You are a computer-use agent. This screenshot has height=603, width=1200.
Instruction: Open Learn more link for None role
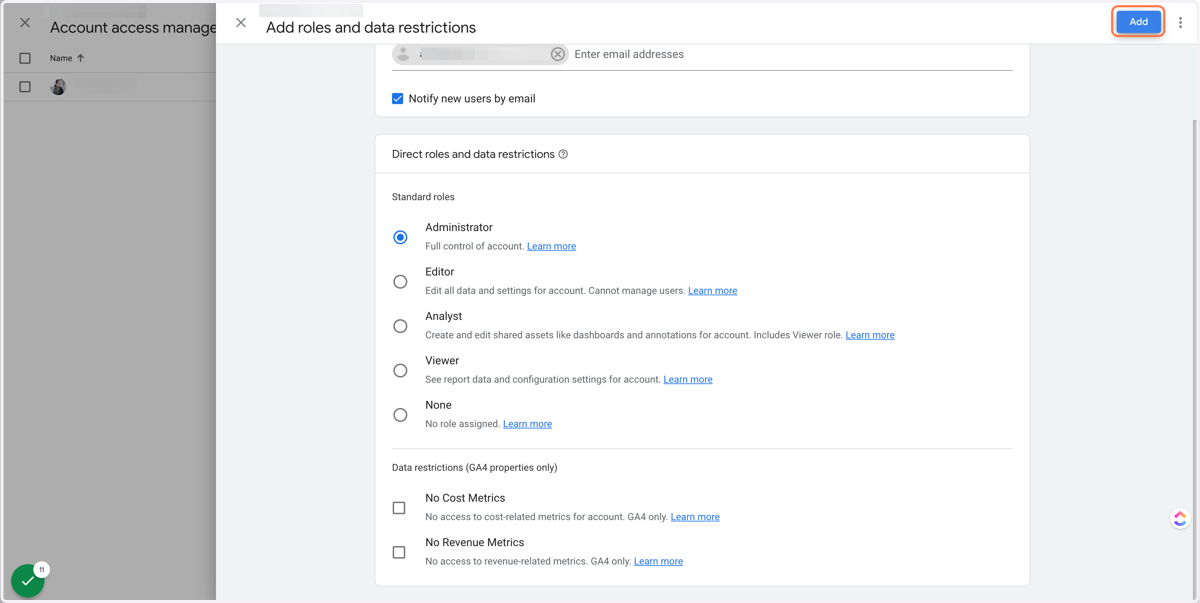pyautogui.click(x=527, y=424)
